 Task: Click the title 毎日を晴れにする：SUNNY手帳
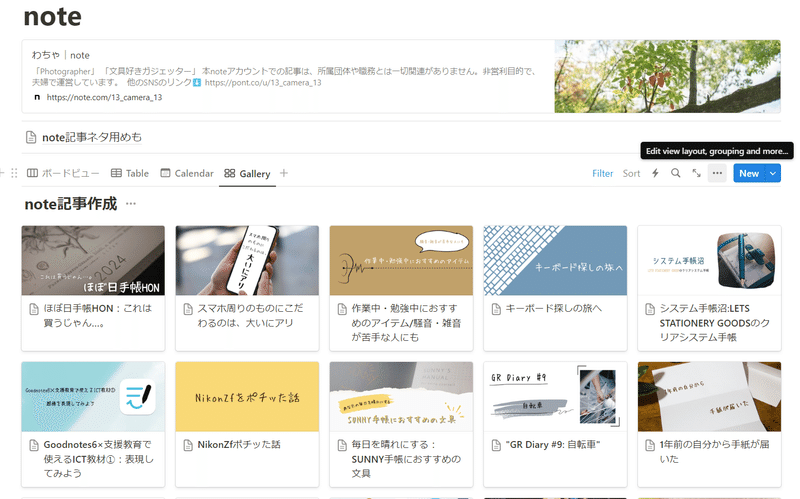pos(406,459)
